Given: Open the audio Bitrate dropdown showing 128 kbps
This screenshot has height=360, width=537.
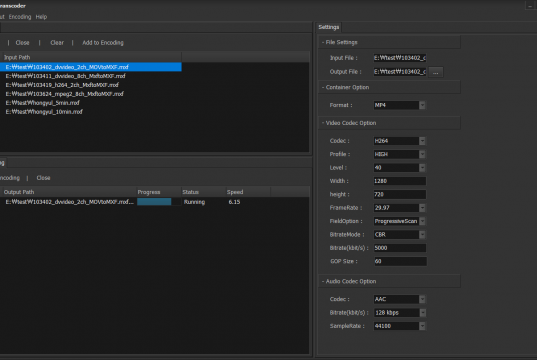Looking at the screenshot, I should (400, 312).
